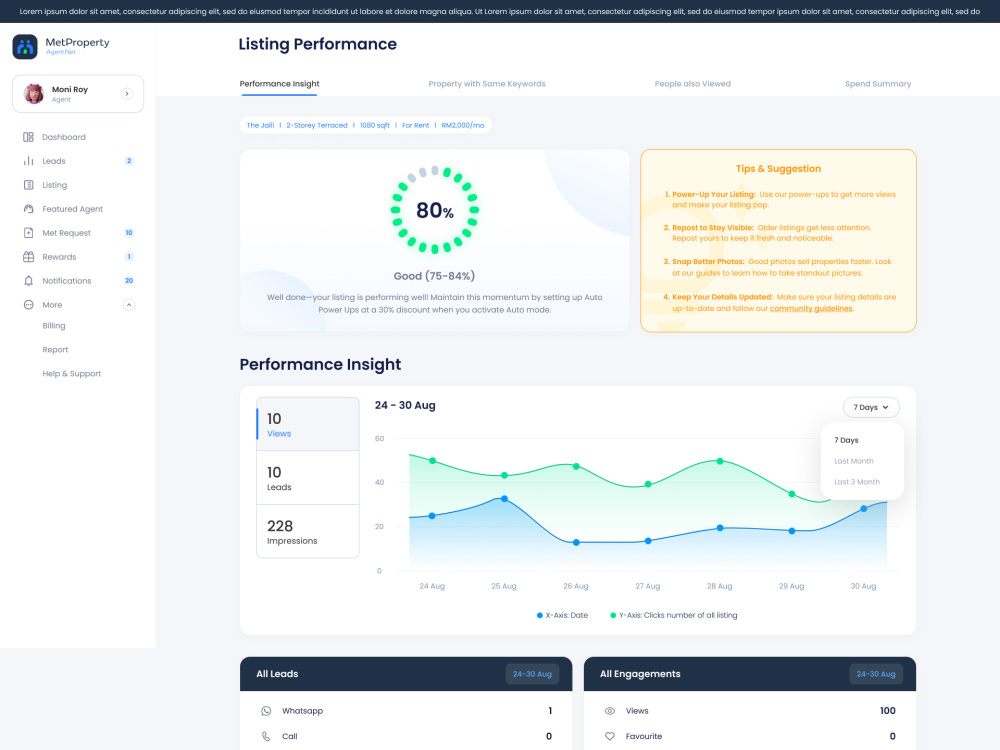Select the Leads bar chart icon
This screenshot has width=1000, height=750.
[28, 161]
